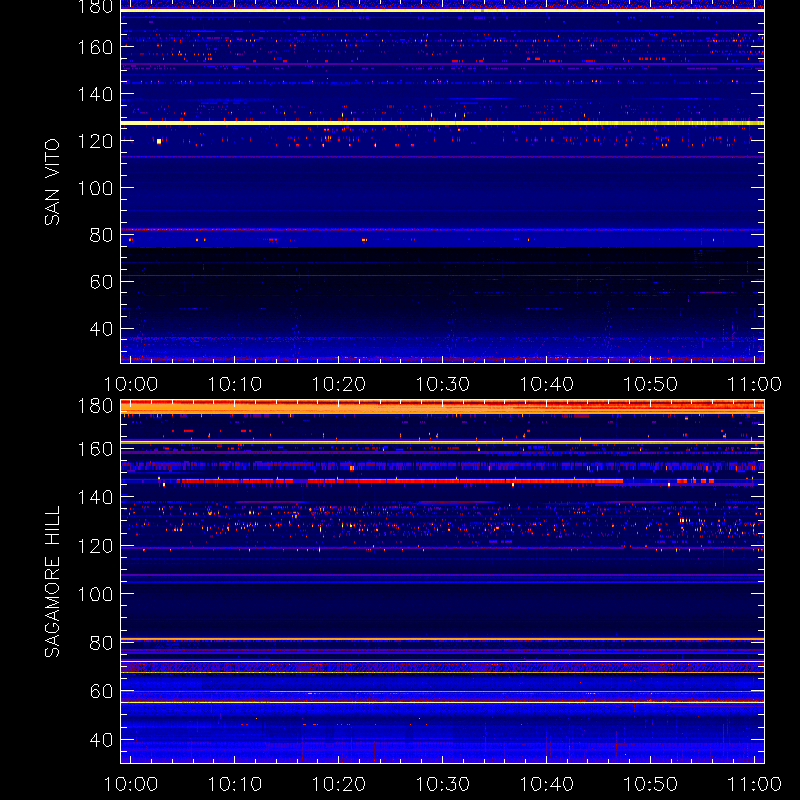
Task: Choose 11:00 under the Sagamore Hill plot
Action: point(754,784)
